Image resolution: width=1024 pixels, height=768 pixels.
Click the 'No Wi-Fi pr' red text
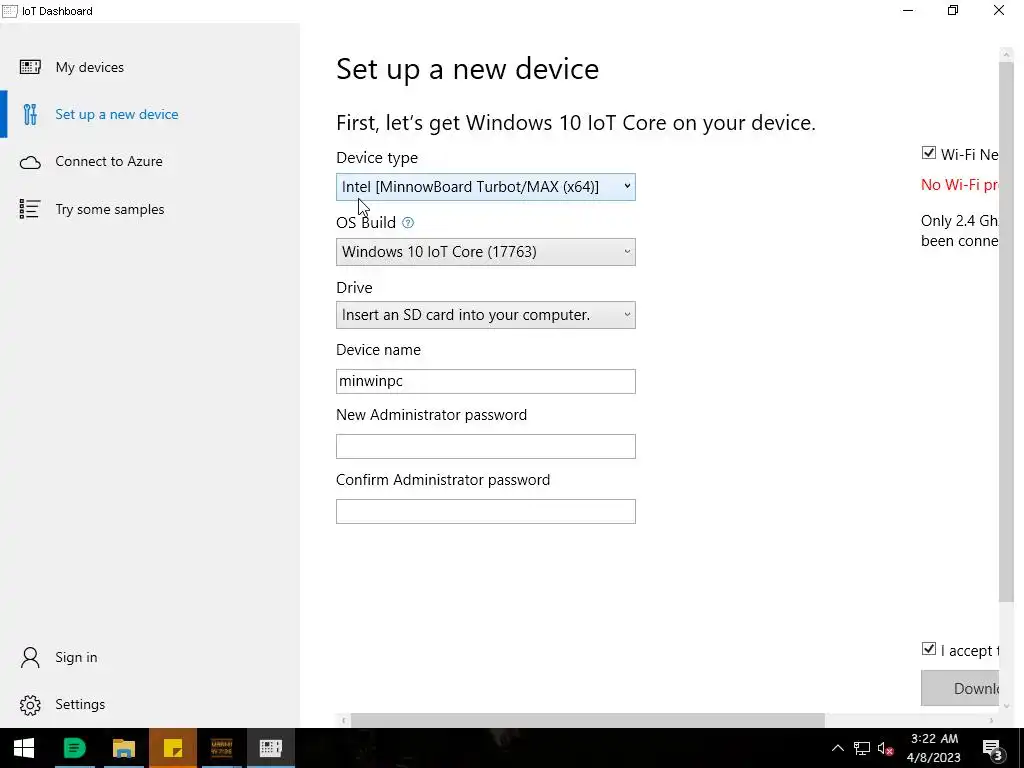pyautogui.click(x=959, y=185)
